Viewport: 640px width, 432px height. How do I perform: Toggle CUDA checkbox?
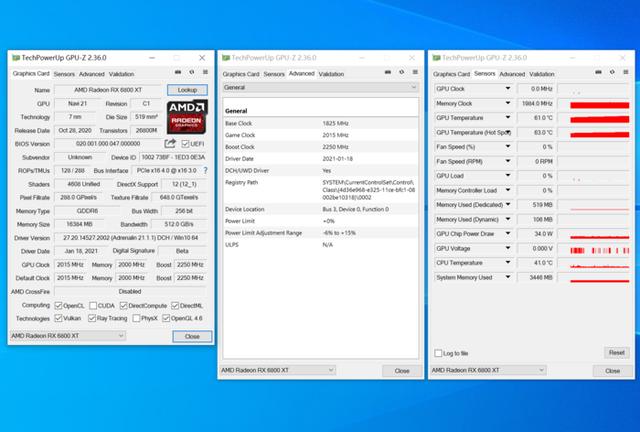click(93, 305)
